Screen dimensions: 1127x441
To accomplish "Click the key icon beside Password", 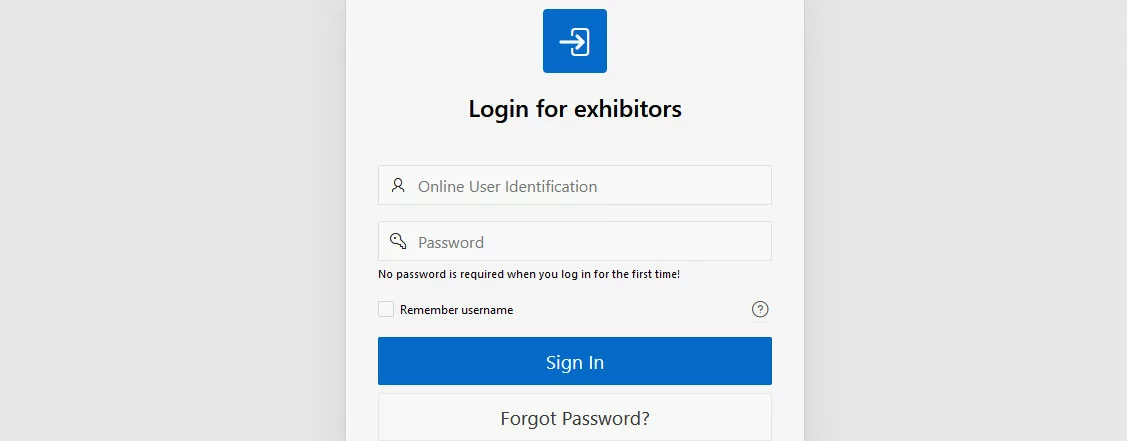I will click(397, 241).
